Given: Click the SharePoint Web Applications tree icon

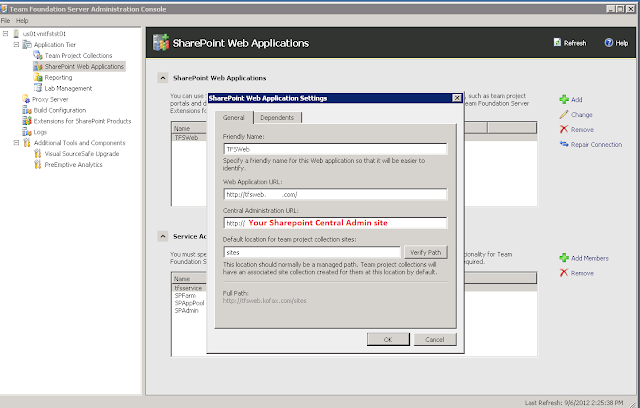Looking at the screenshot, I should click(x=38, y=67).
